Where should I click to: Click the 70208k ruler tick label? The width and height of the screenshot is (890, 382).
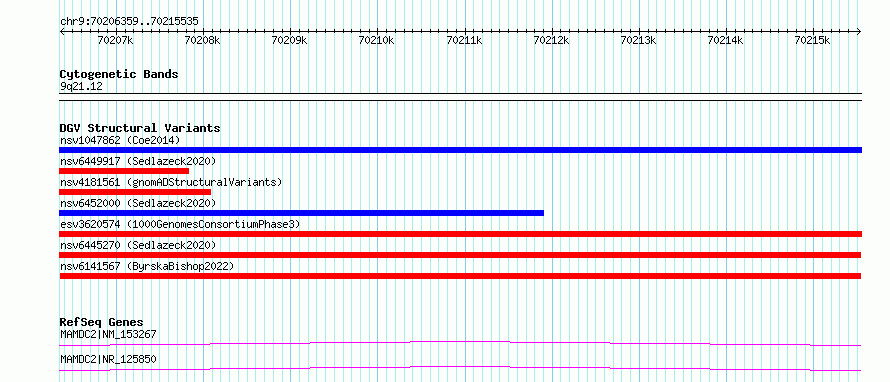203,40
